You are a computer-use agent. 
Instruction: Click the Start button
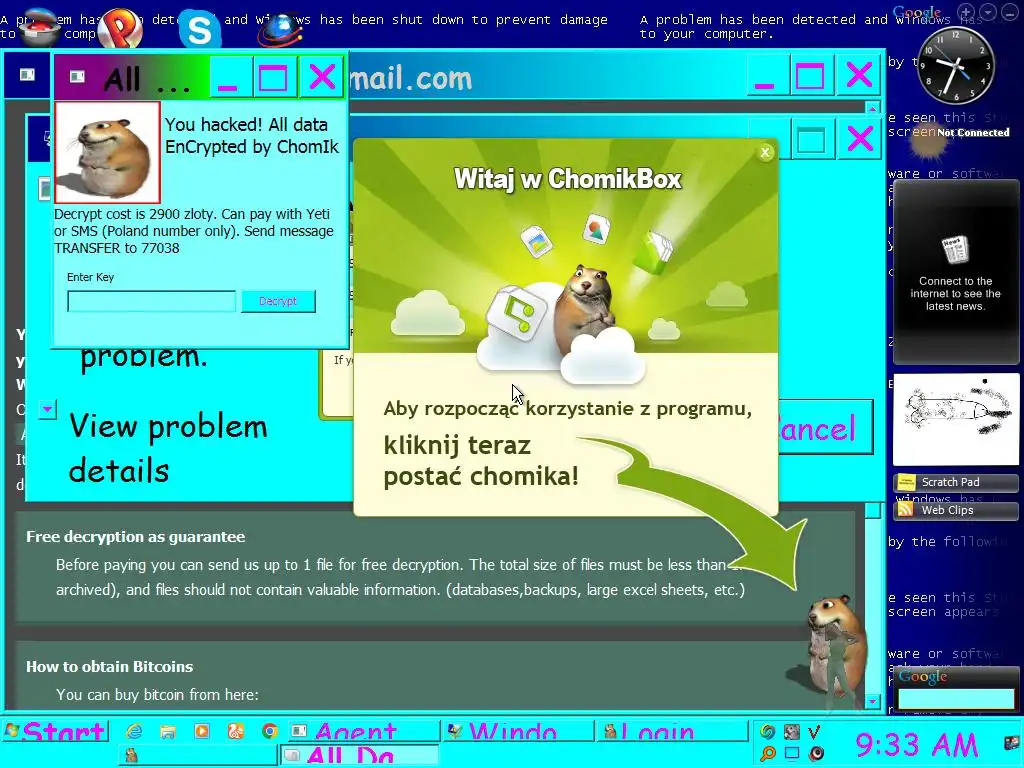[56, 731]
